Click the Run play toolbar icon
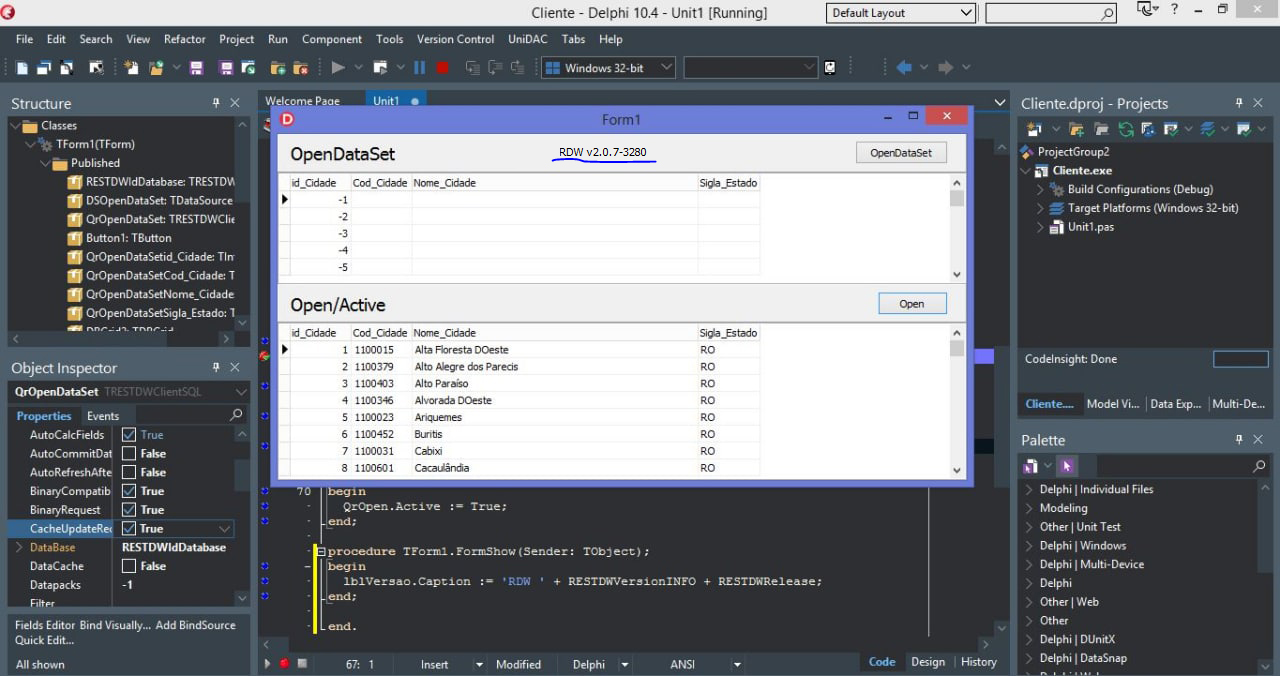Viewport: 1280px width, 676px height. (338, 67)
